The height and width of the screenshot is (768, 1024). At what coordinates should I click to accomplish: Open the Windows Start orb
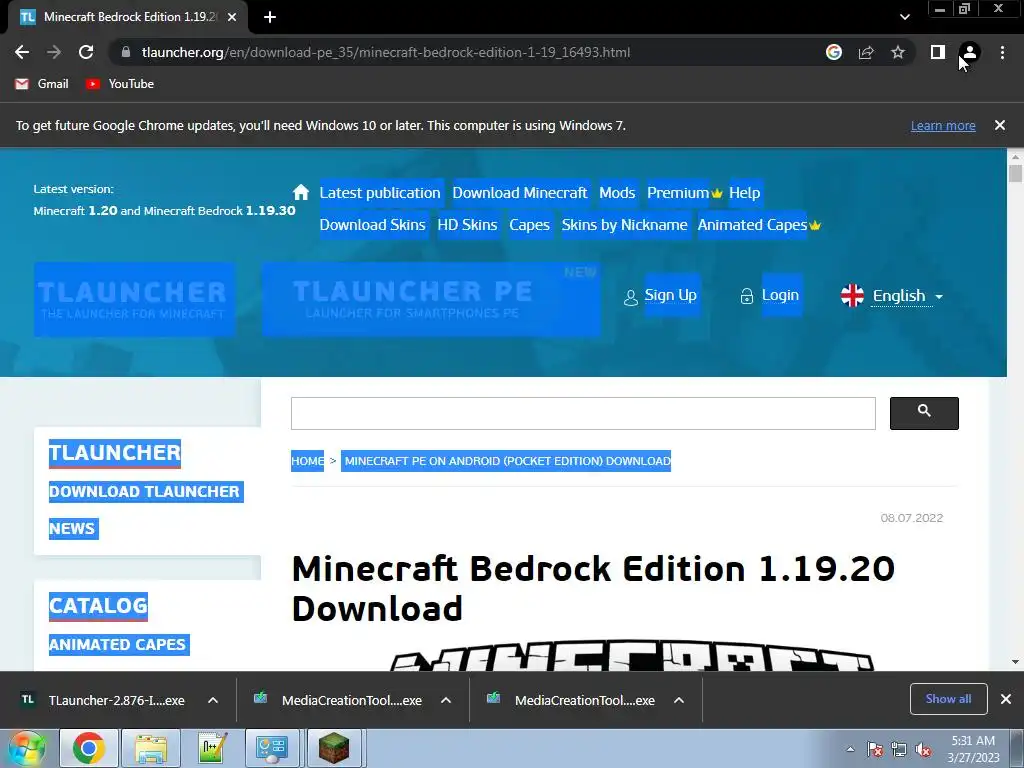pyautogui.click(x=27, y=748)
